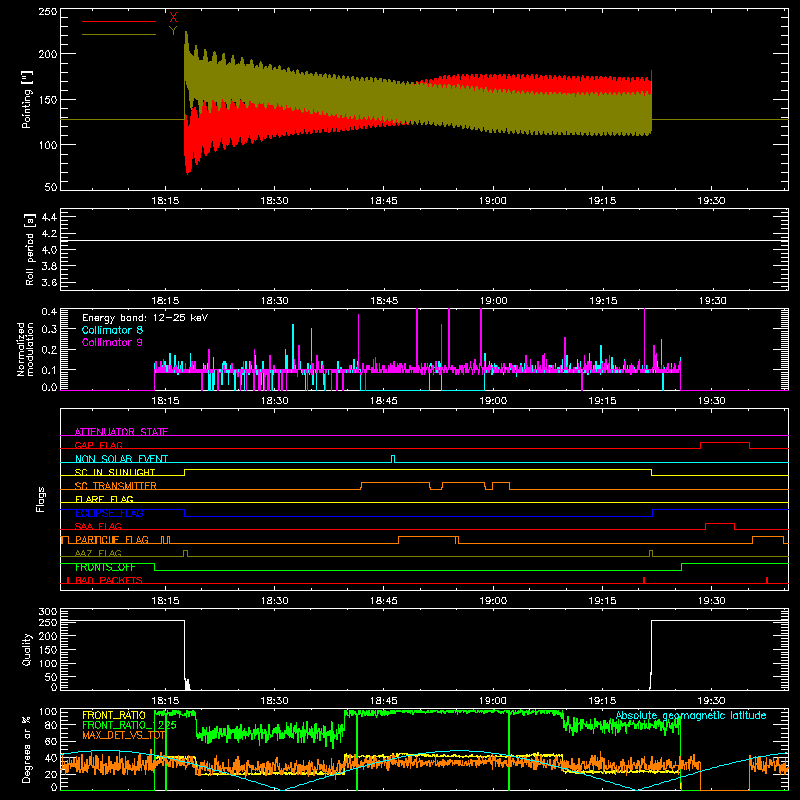
Task: Select the Degrees or % axis title
Action: 27,749
